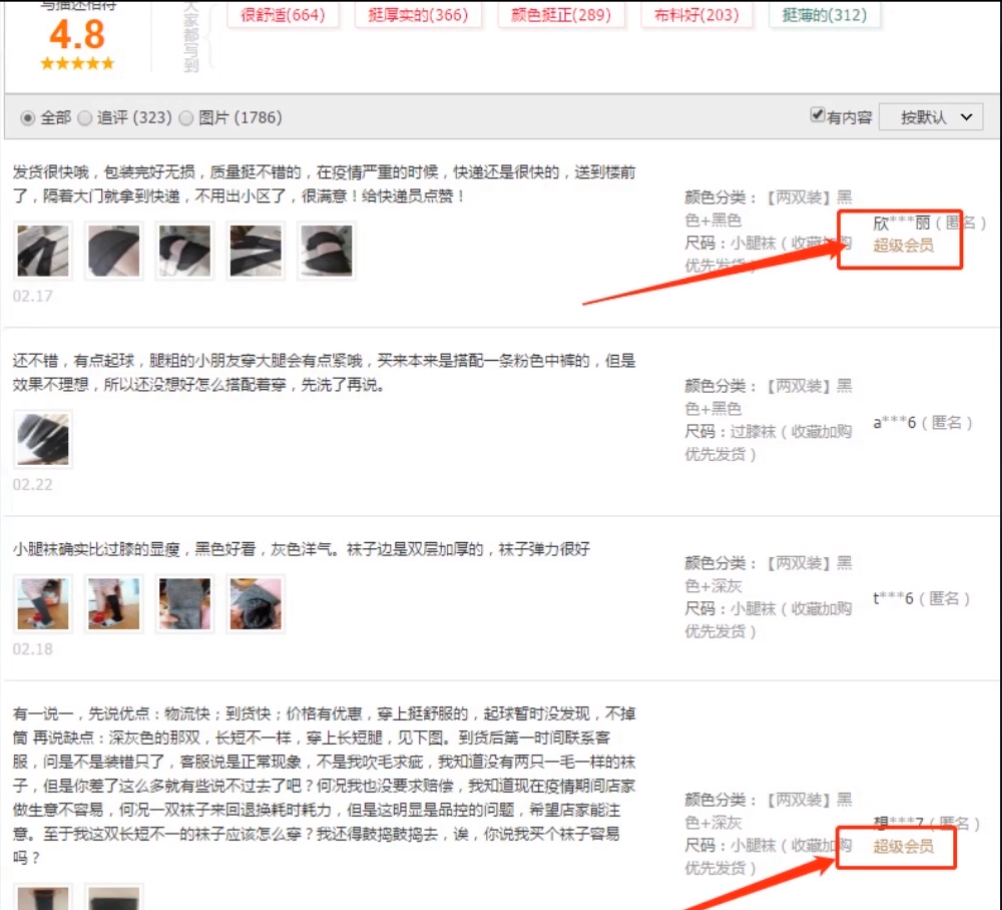Open the 按默认 sort dropdown
This screenshot has height=910, width=1002.
click(930, 117)
